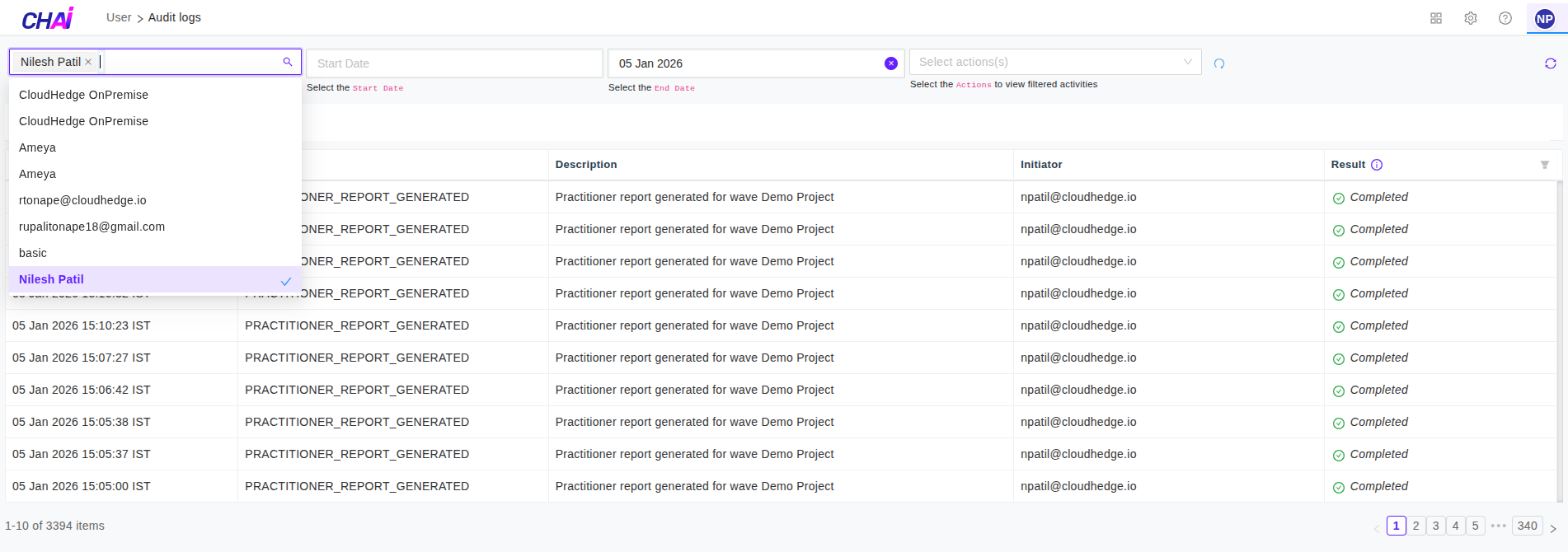Click the 05 Jan 2026 15:10:23 IST timestamp
Viewport: 1568px width, 552px height.
click(x=82, y=325)
